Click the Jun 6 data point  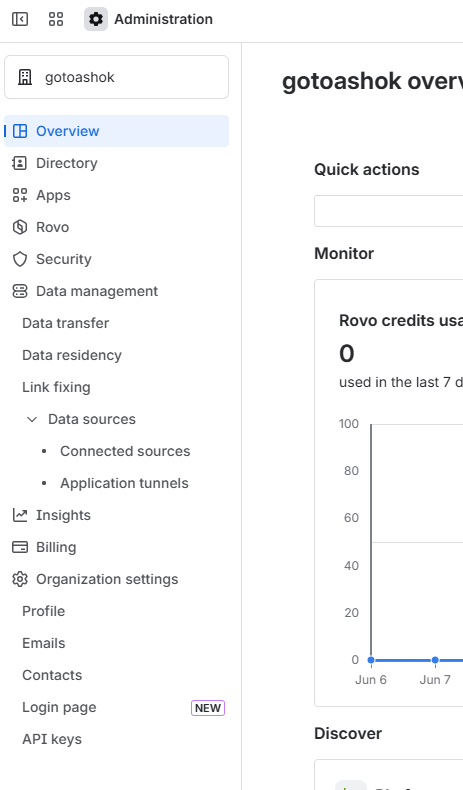371,660
